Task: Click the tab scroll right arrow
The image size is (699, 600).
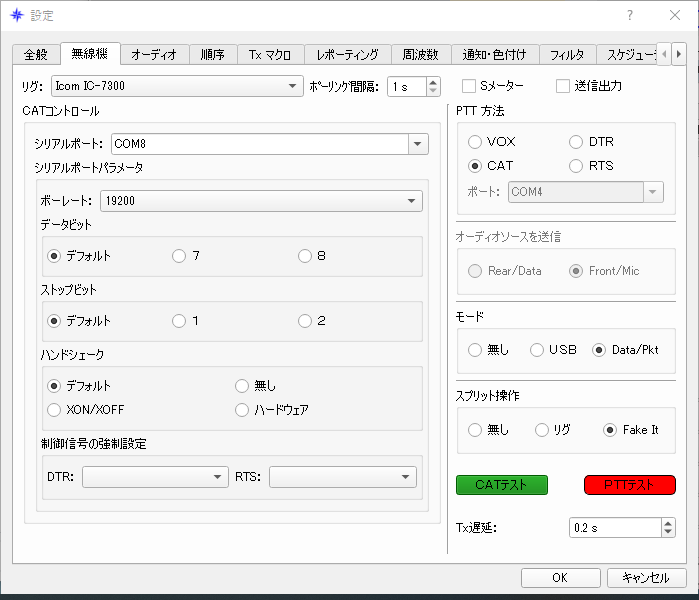Action: tap(678, 54)
